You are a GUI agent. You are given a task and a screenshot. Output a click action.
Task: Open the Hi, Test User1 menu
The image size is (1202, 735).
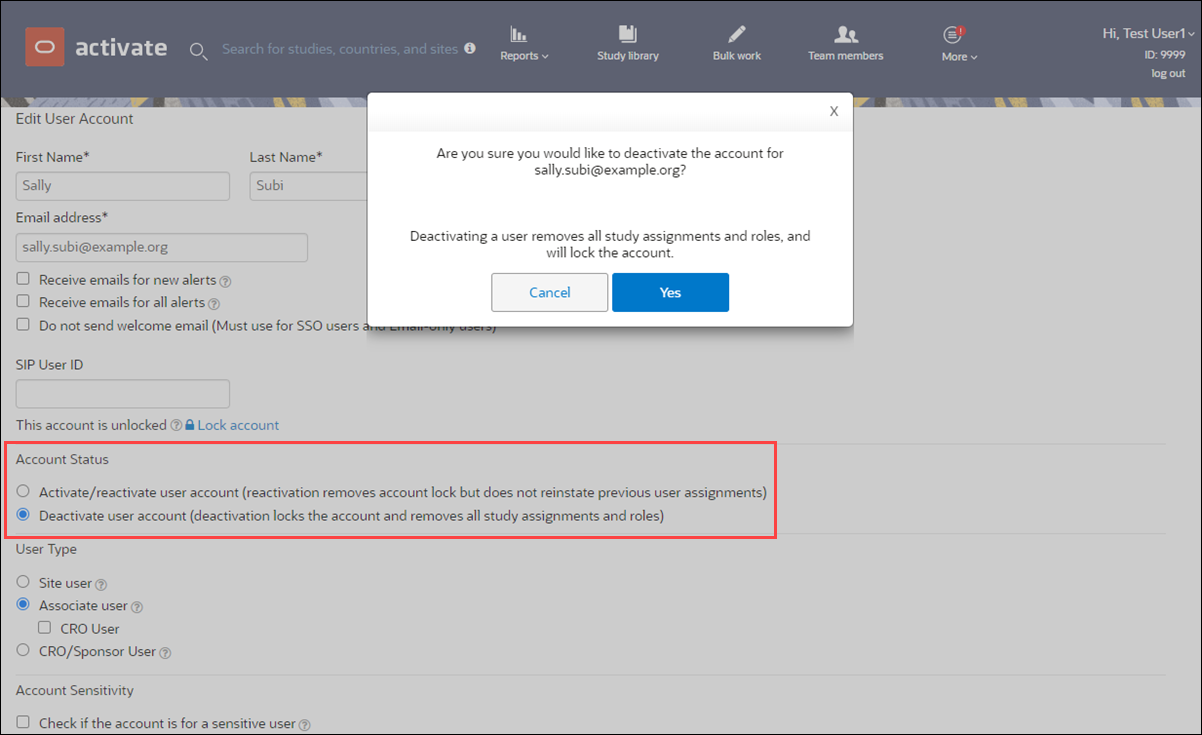coord(1148,33)
